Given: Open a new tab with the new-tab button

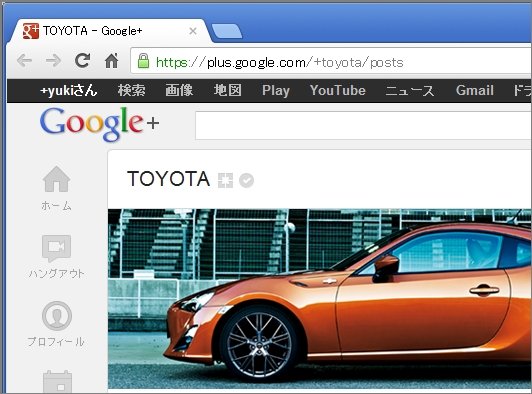Looking at the screenshot, I should point(227,31).
